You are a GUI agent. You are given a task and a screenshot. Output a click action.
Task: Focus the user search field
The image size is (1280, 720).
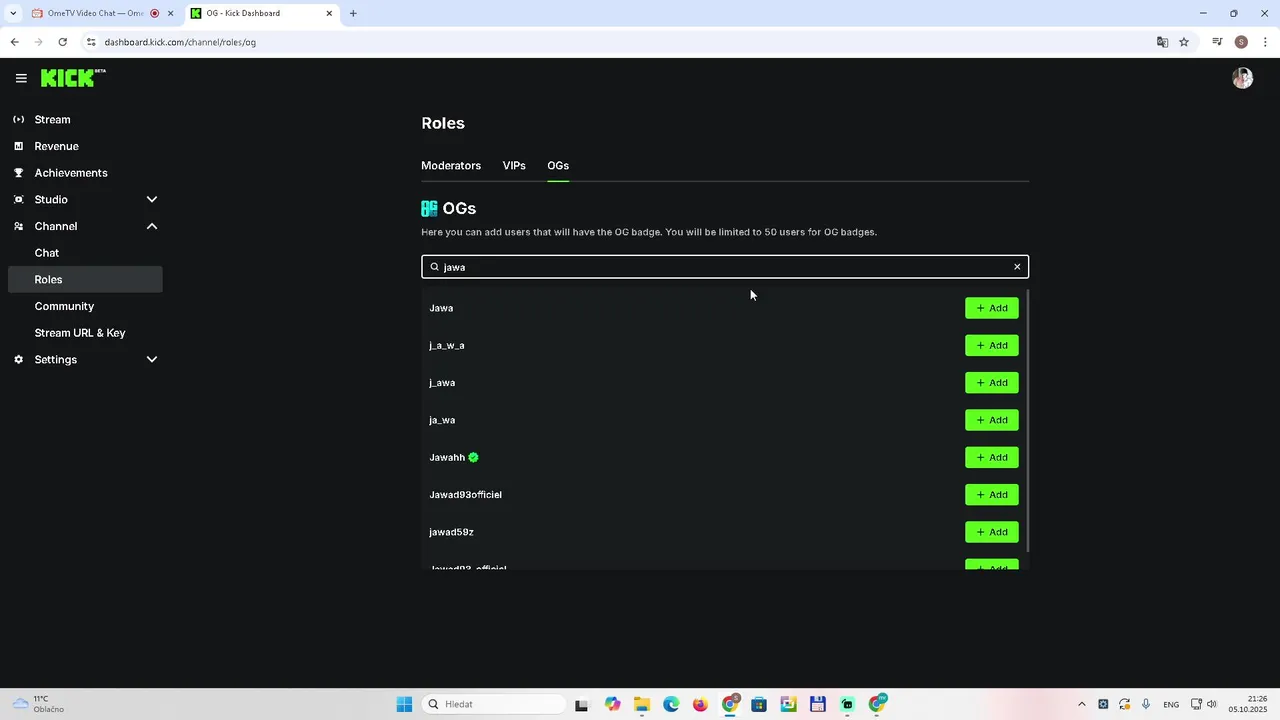pyautogui.click(x=725, y=267)
